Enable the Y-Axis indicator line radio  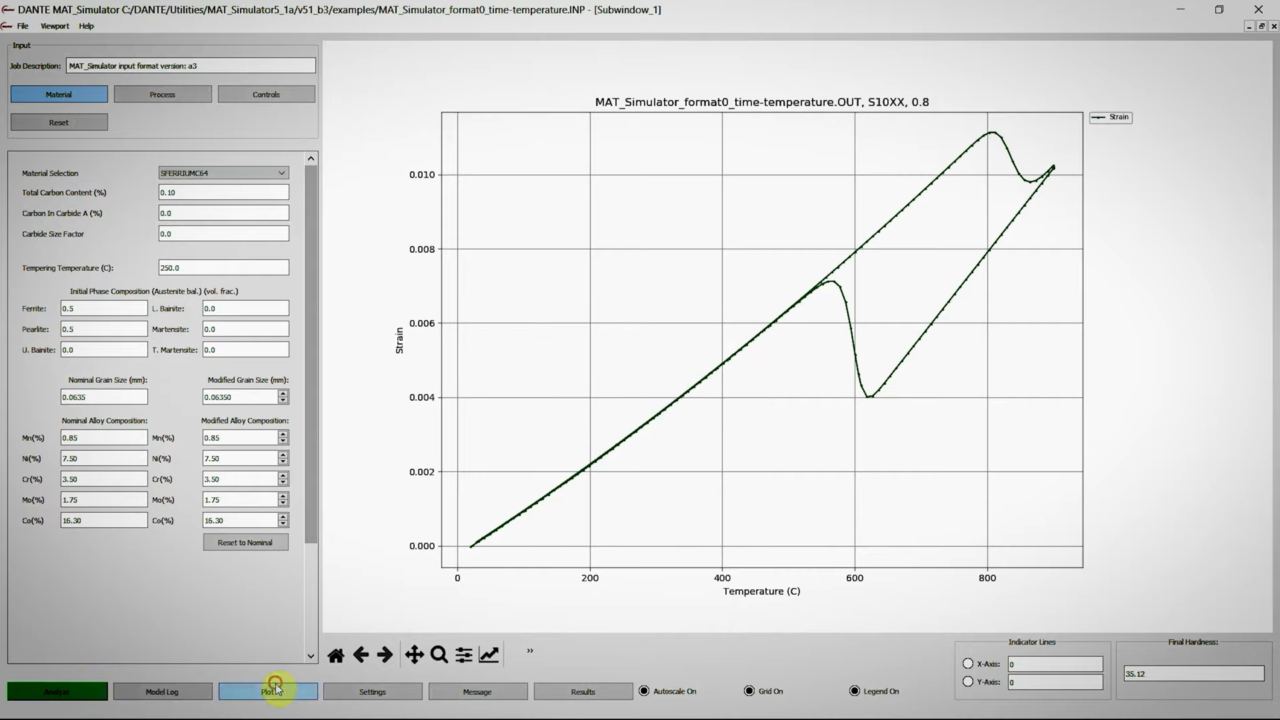968,682
